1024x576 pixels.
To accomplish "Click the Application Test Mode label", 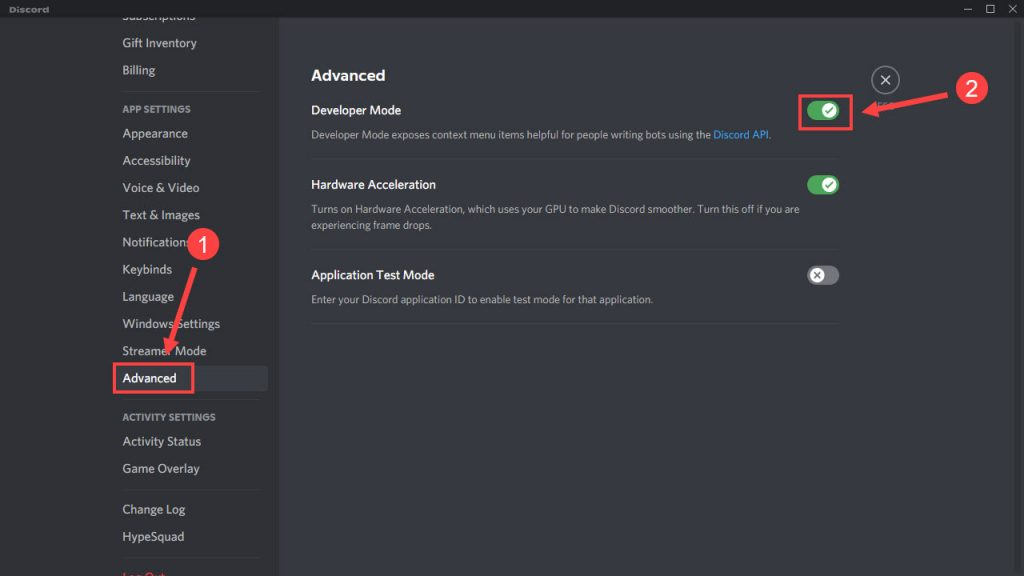I will [x=373, y=275].
